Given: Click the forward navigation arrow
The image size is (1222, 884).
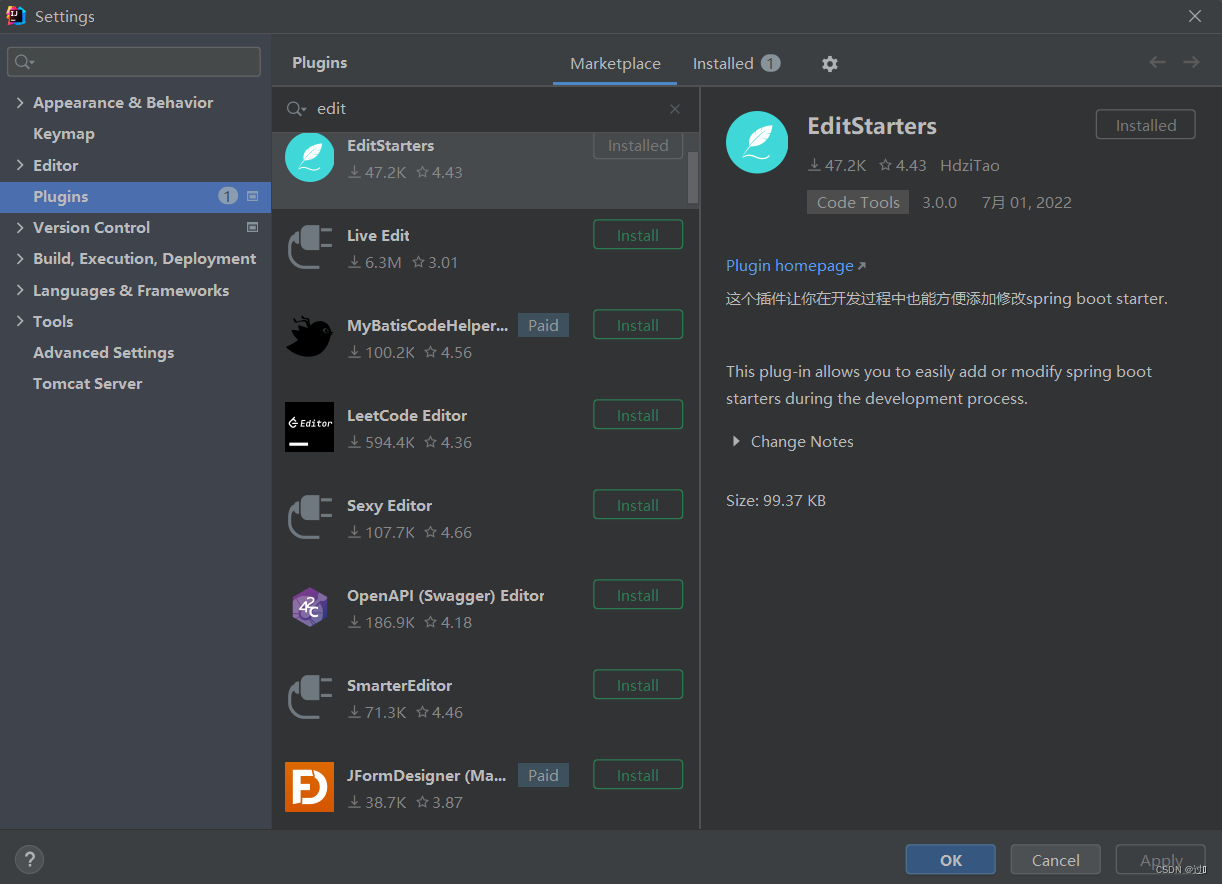Looking at the screenshot, I should tap(1191, 62).
